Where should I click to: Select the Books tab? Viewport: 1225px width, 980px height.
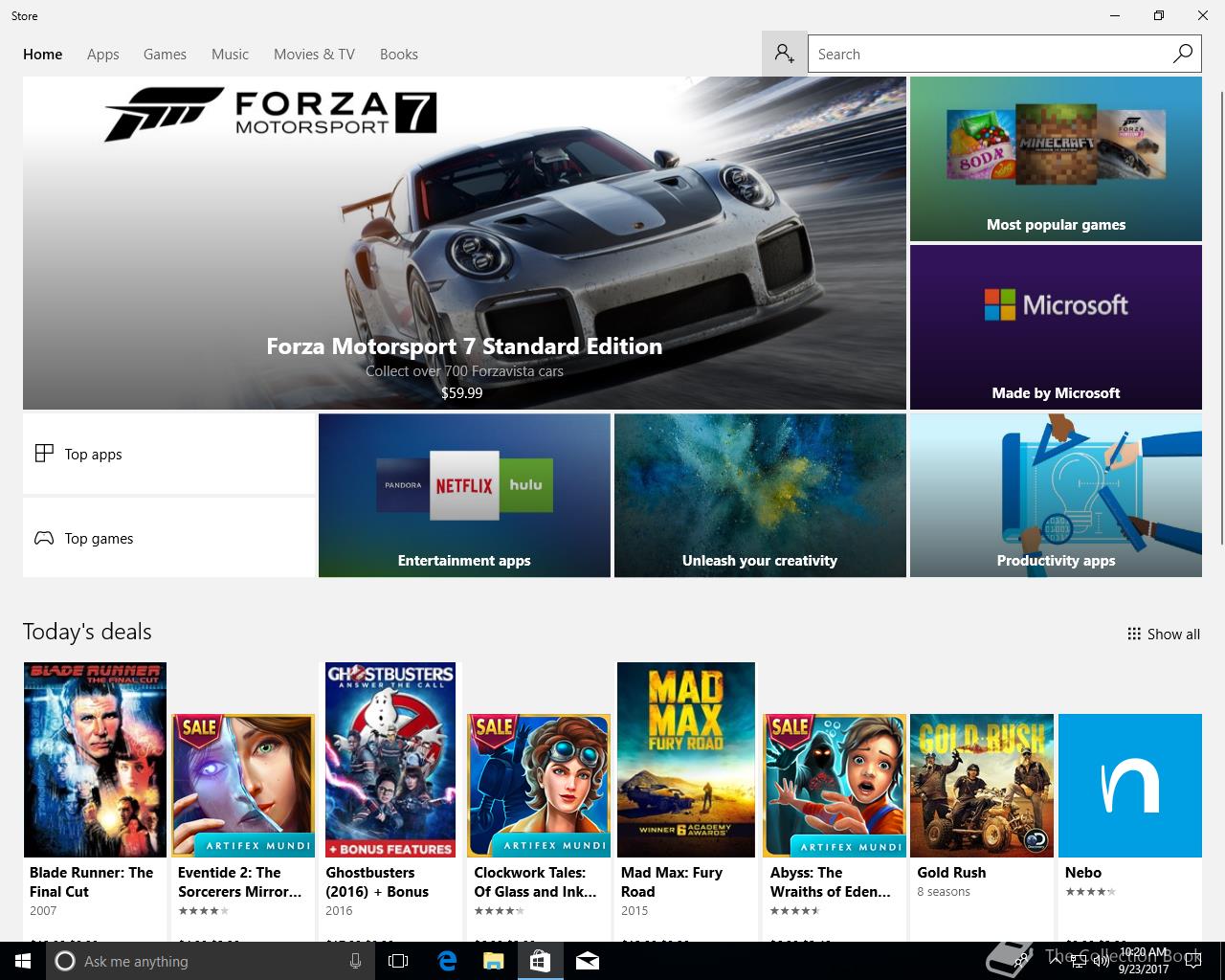(399, 55)
